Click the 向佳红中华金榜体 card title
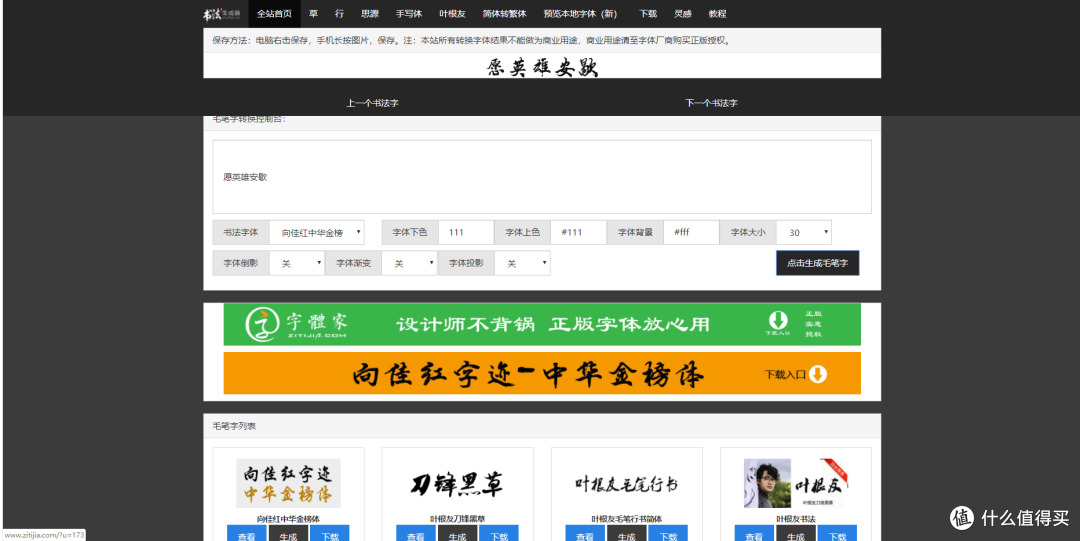 tap(288, 519)
